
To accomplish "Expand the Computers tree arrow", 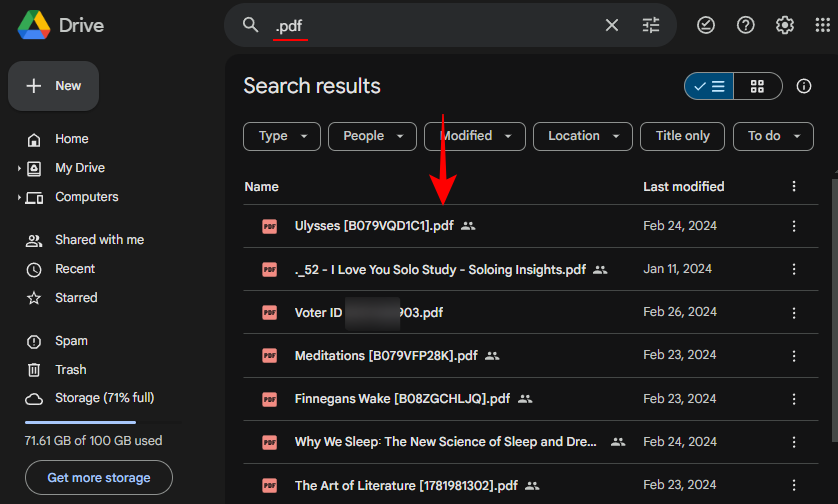I will pyautogui.click(x=19, y=197).
